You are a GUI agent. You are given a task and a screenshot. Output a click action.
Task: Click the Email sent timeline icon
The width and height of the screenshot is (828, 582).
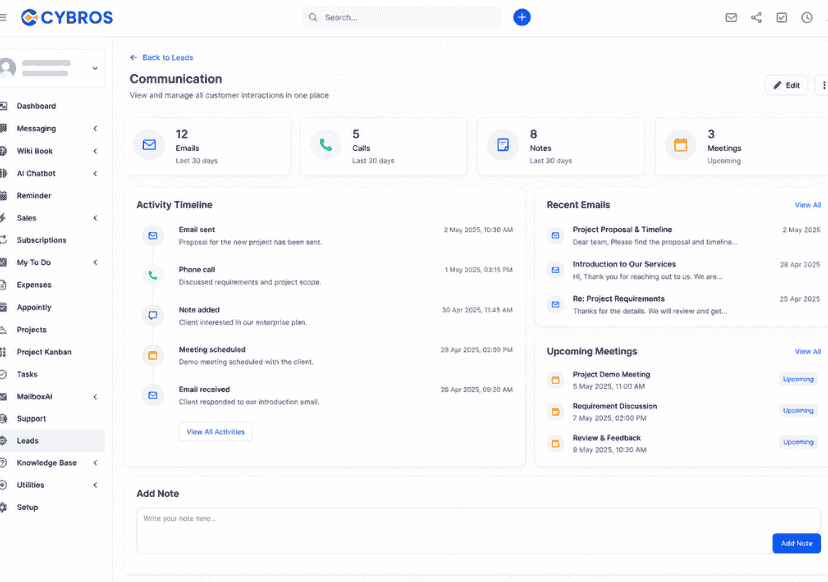[153, 236]
